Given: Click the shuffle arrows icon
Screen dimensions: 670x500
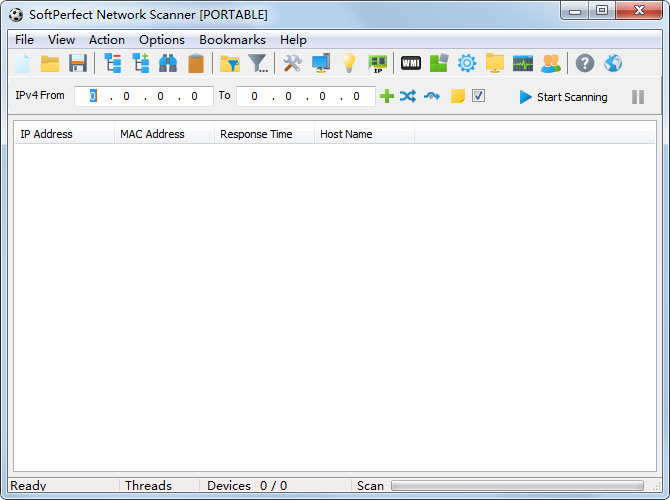Looking at the screenshot, I should point(408,97).
